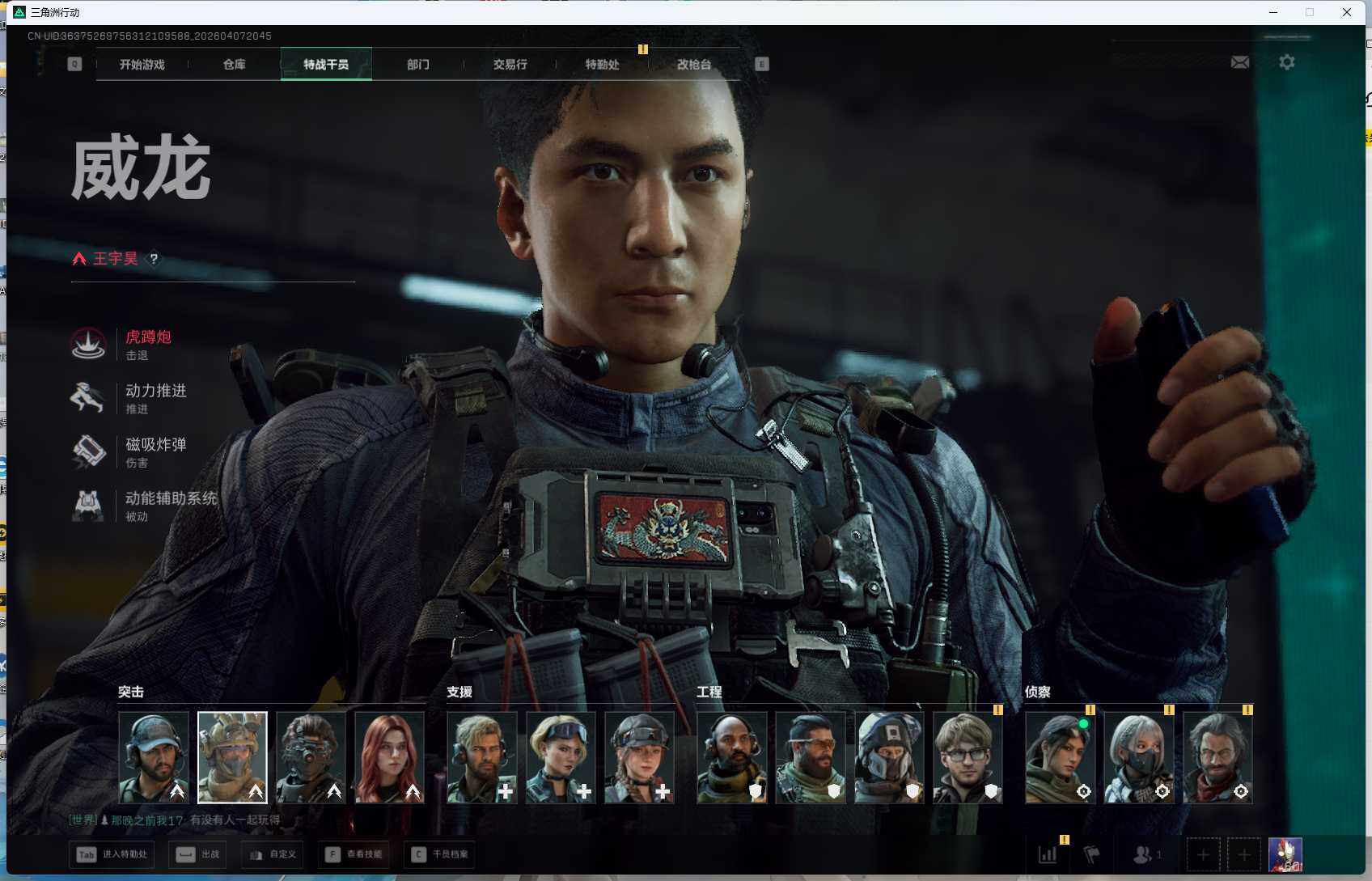Choose the gray-bearded recon operator
Screen dimensions: 1372x881
(x=1217, y=757)
